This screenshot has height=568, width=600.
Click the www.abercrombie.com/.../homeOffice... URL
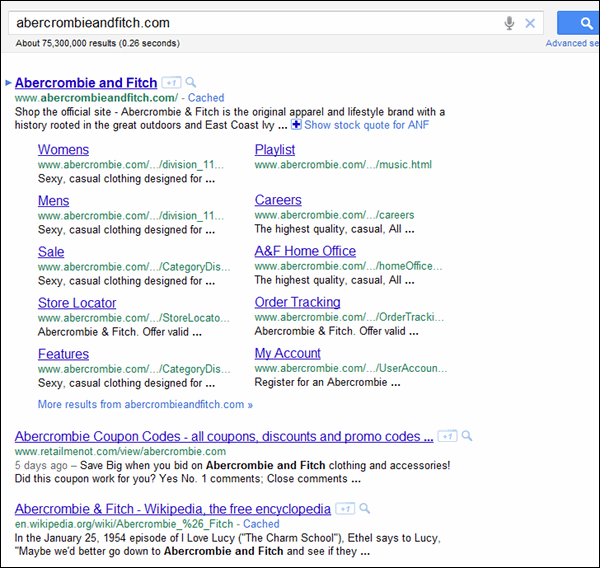[x=349, y=266]
